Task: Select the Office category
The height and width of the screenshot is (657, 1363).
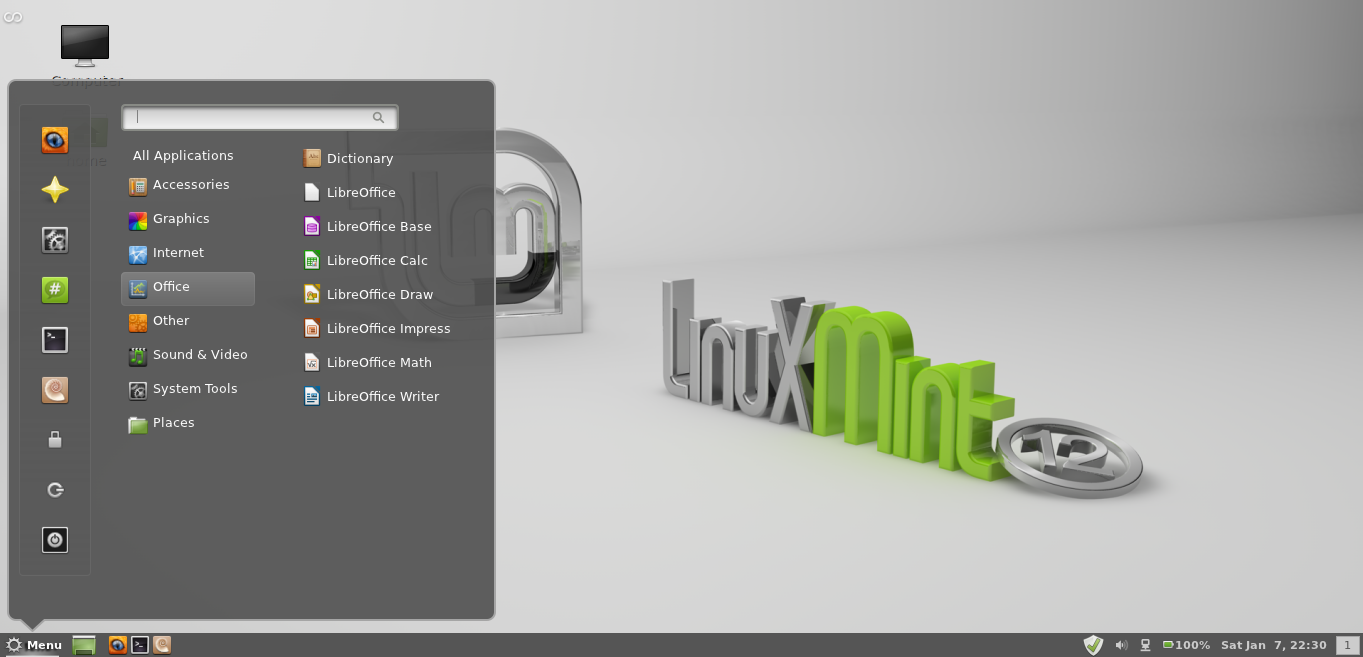Action: pos(188,288)
